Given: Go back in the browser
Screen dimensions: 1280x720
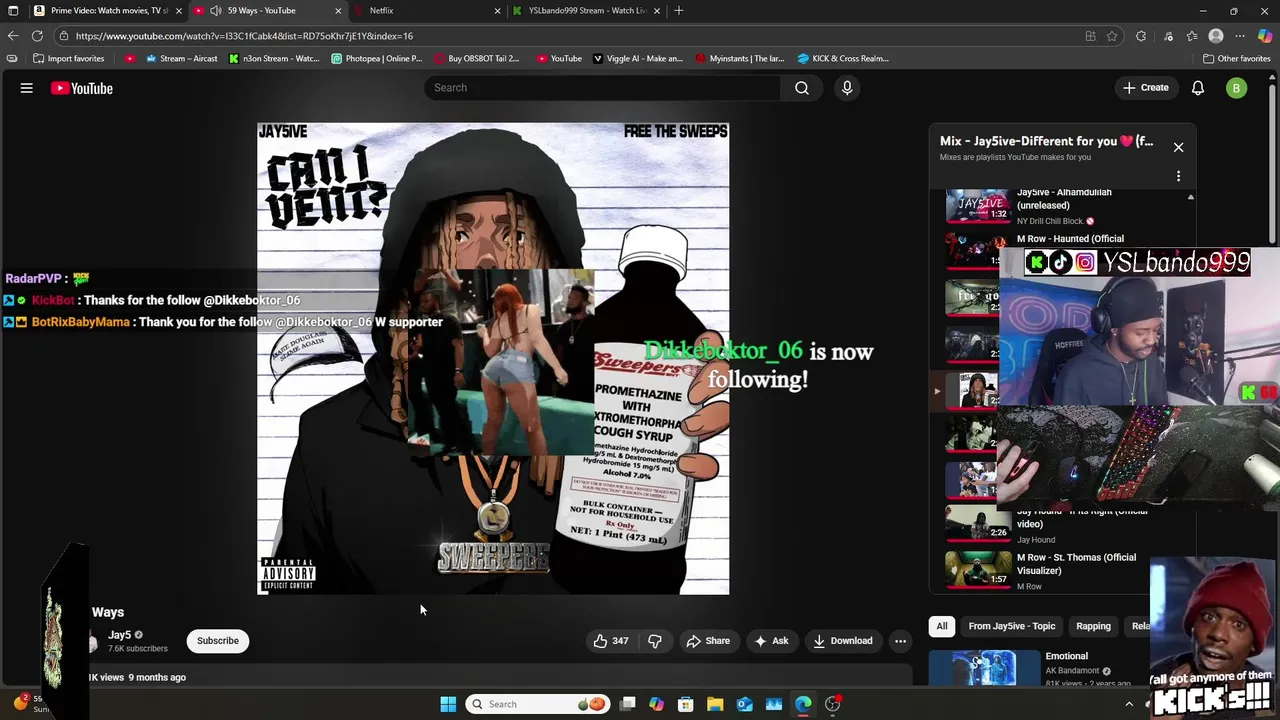Looking at the screenshot, I should (12, 36).
